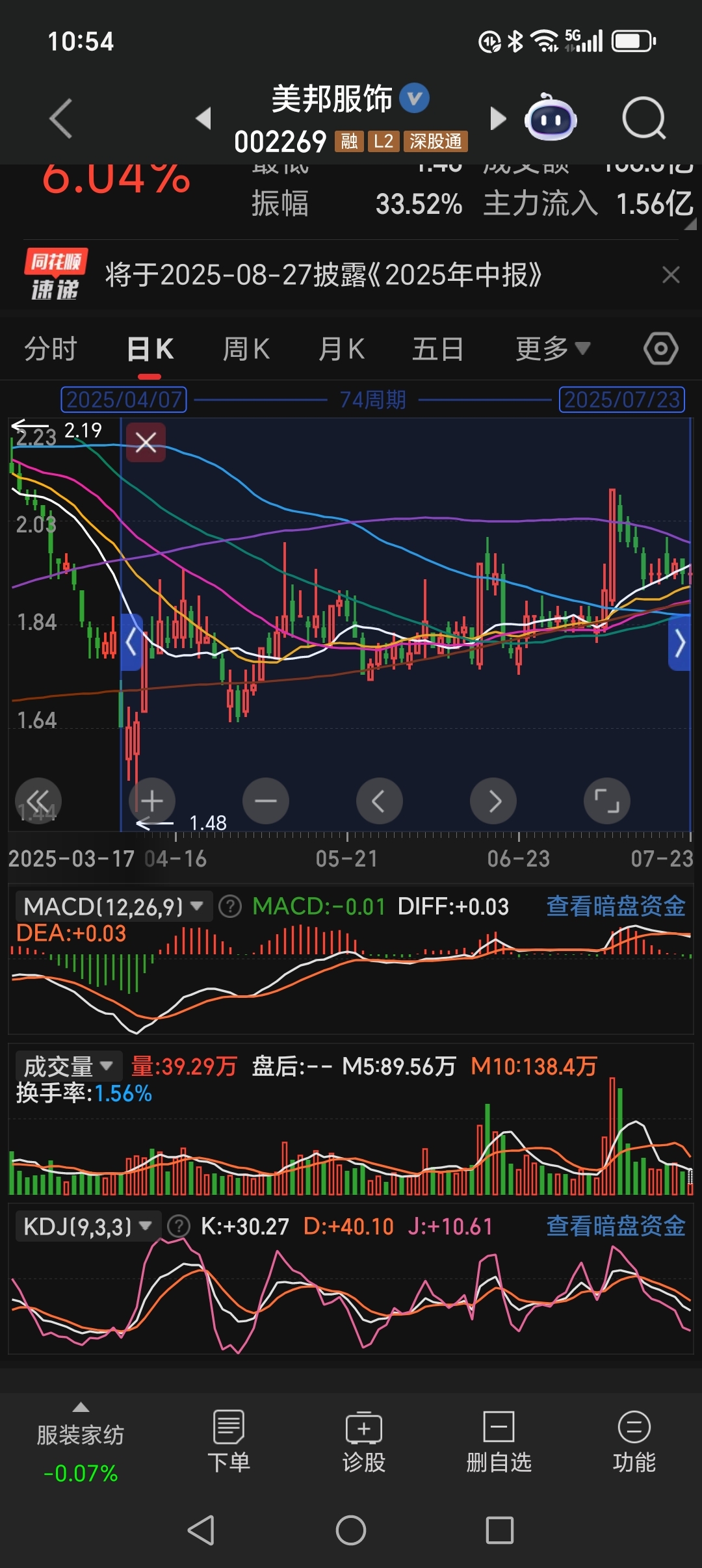
Task: Expand the 更多 period dropdown
Action: 552,349
